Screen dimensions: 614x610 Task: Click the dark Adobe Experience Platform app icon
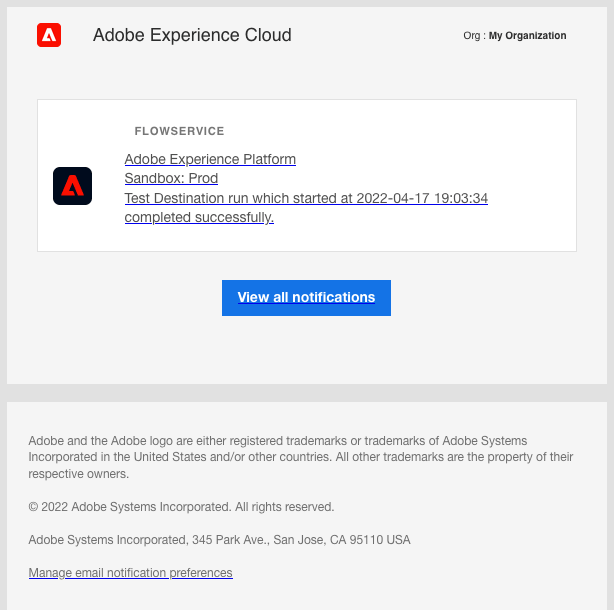72,186
